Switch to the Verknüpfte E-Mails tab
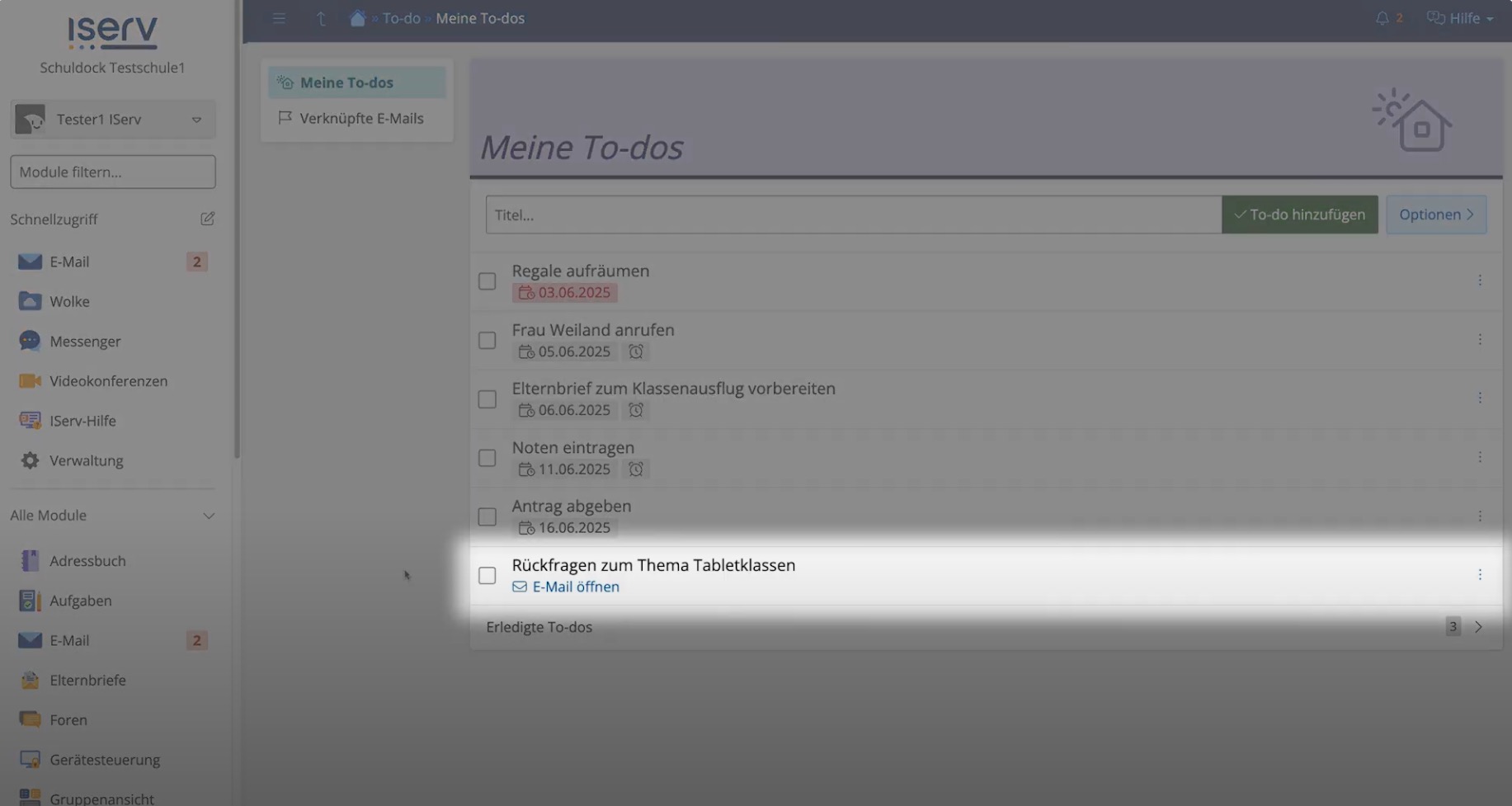Image resolution: width=1512 pixels, height=806 pixels. tap(362, 117)
